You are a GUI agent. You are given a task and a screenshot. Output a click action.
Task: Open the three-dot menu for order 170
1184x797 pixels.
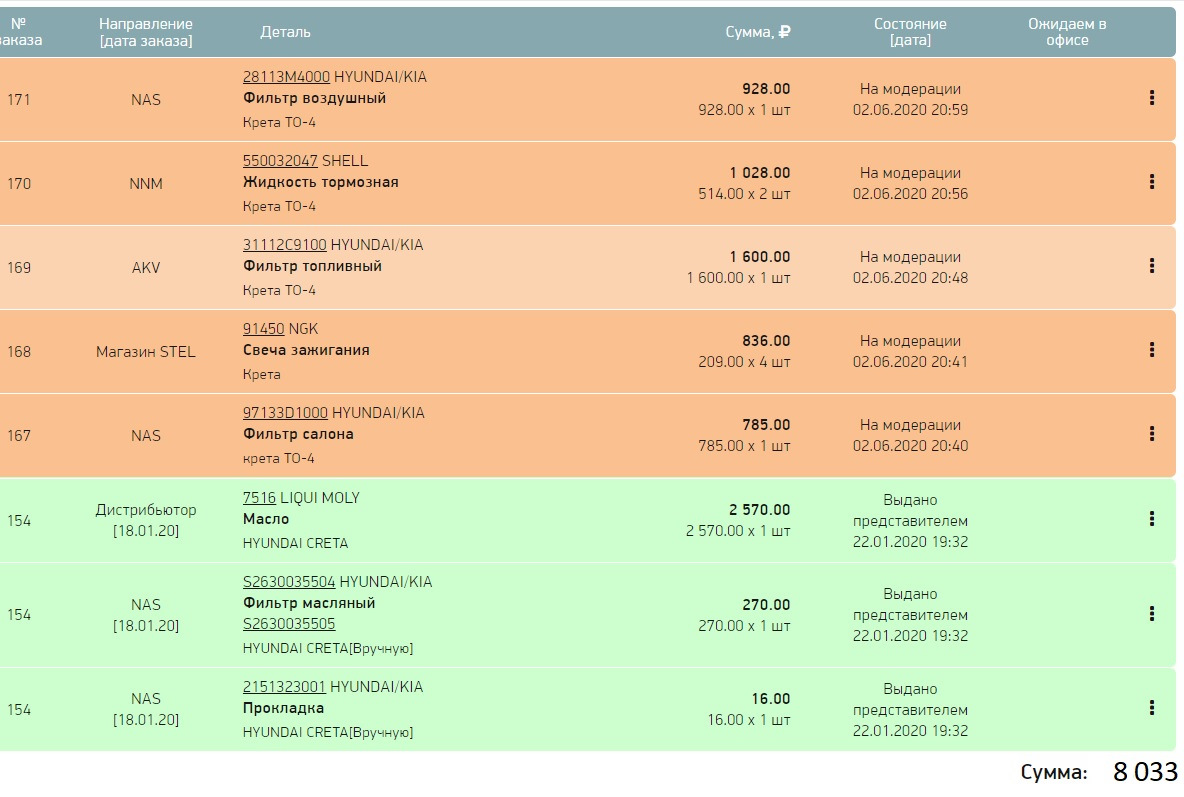coord(1152,182)
